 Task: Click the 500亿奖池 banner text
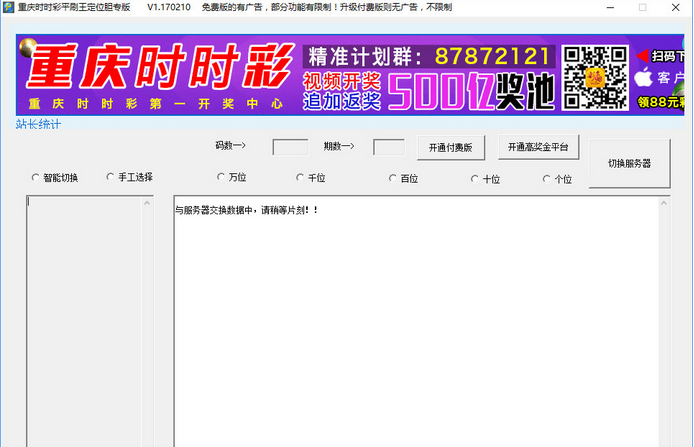[471, 92]
